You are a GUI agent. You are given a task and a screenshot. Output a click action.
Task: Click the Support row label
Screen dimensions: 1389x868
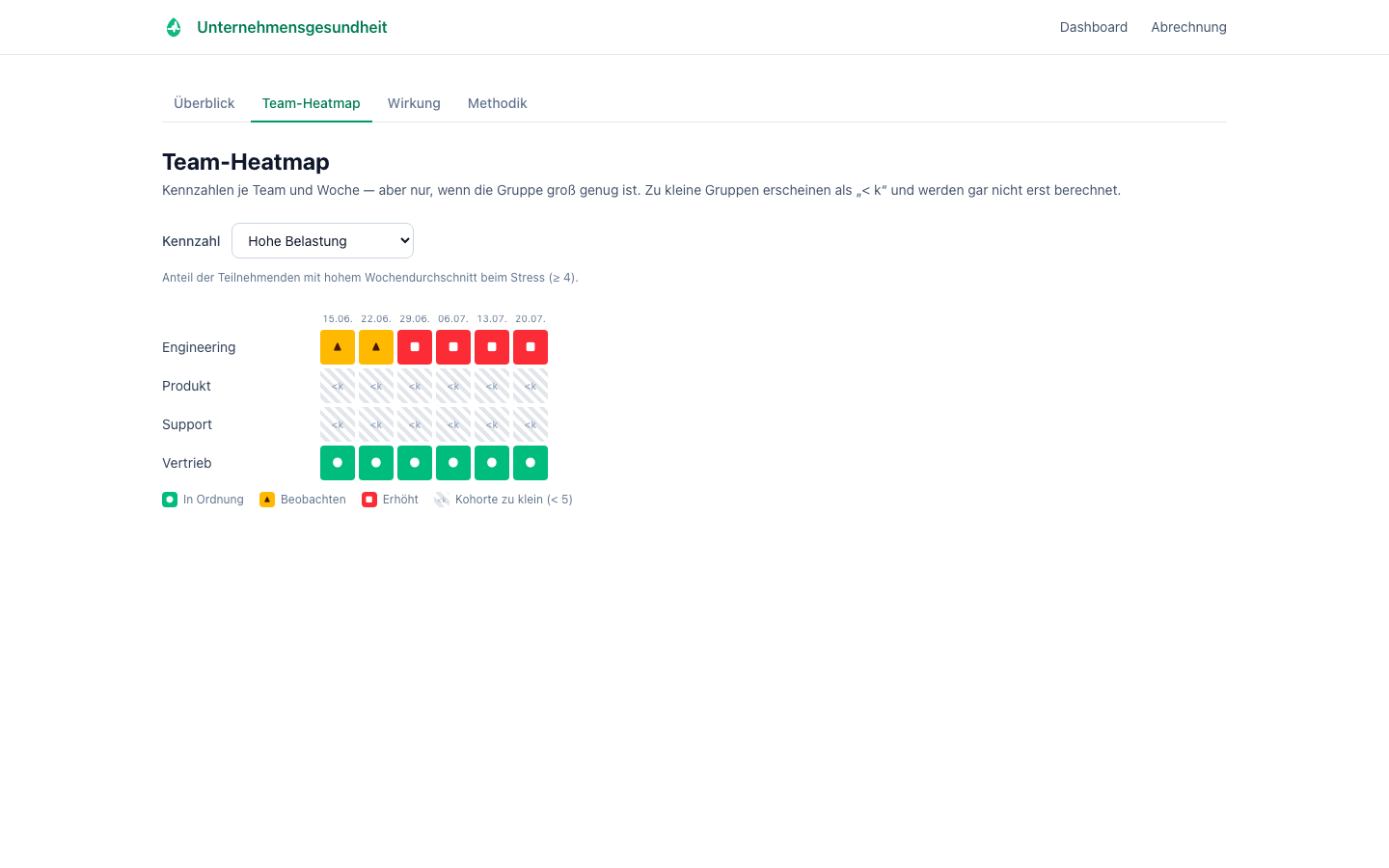click(187, 424)
